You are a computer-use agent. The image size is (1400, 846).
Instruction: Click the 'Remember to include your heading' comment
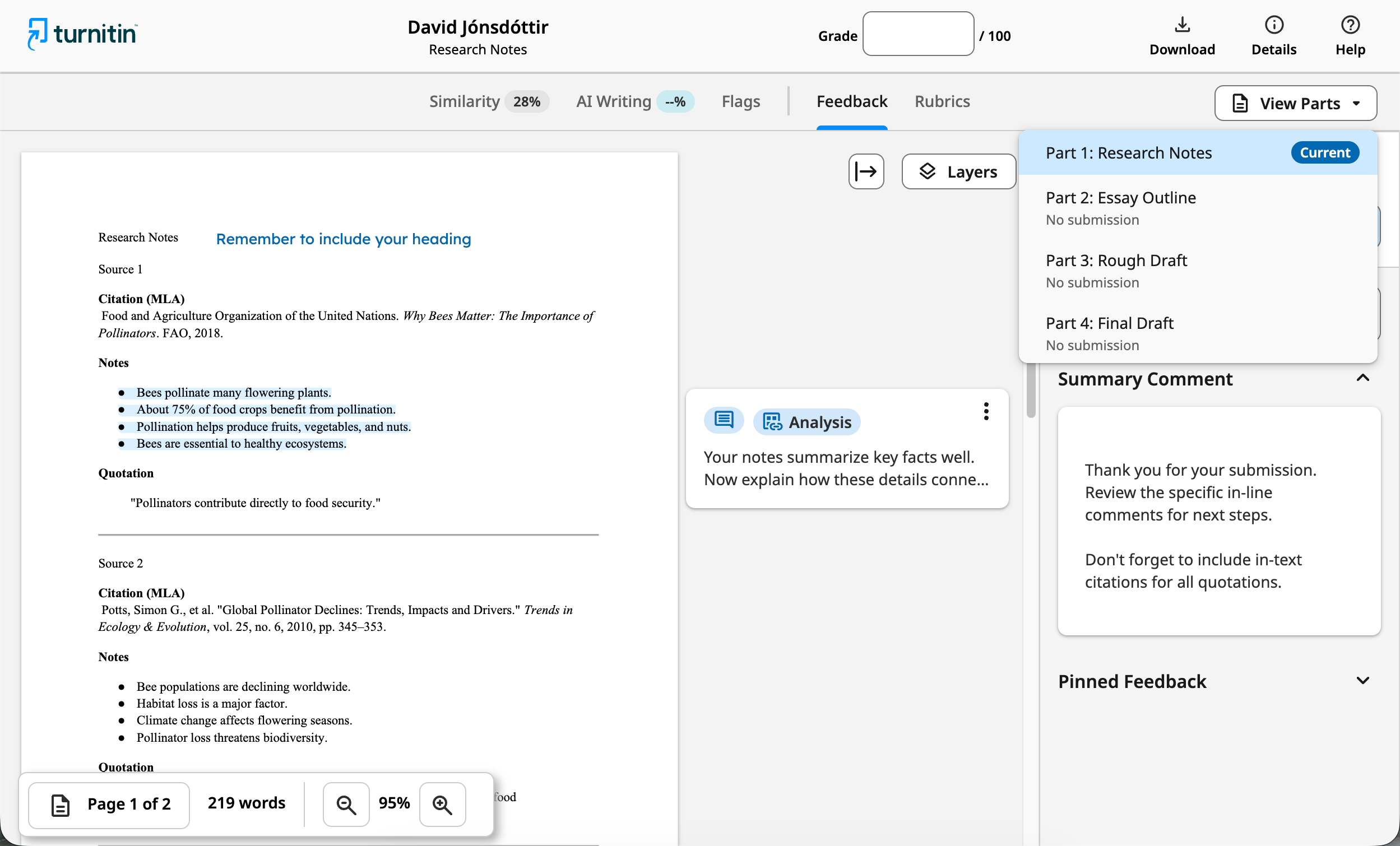[x=343, y=239]
